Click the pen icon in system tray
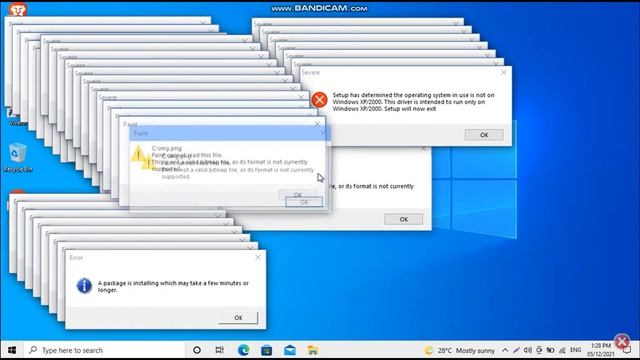The width and height of the screenshot is (640, 360). 516,350
